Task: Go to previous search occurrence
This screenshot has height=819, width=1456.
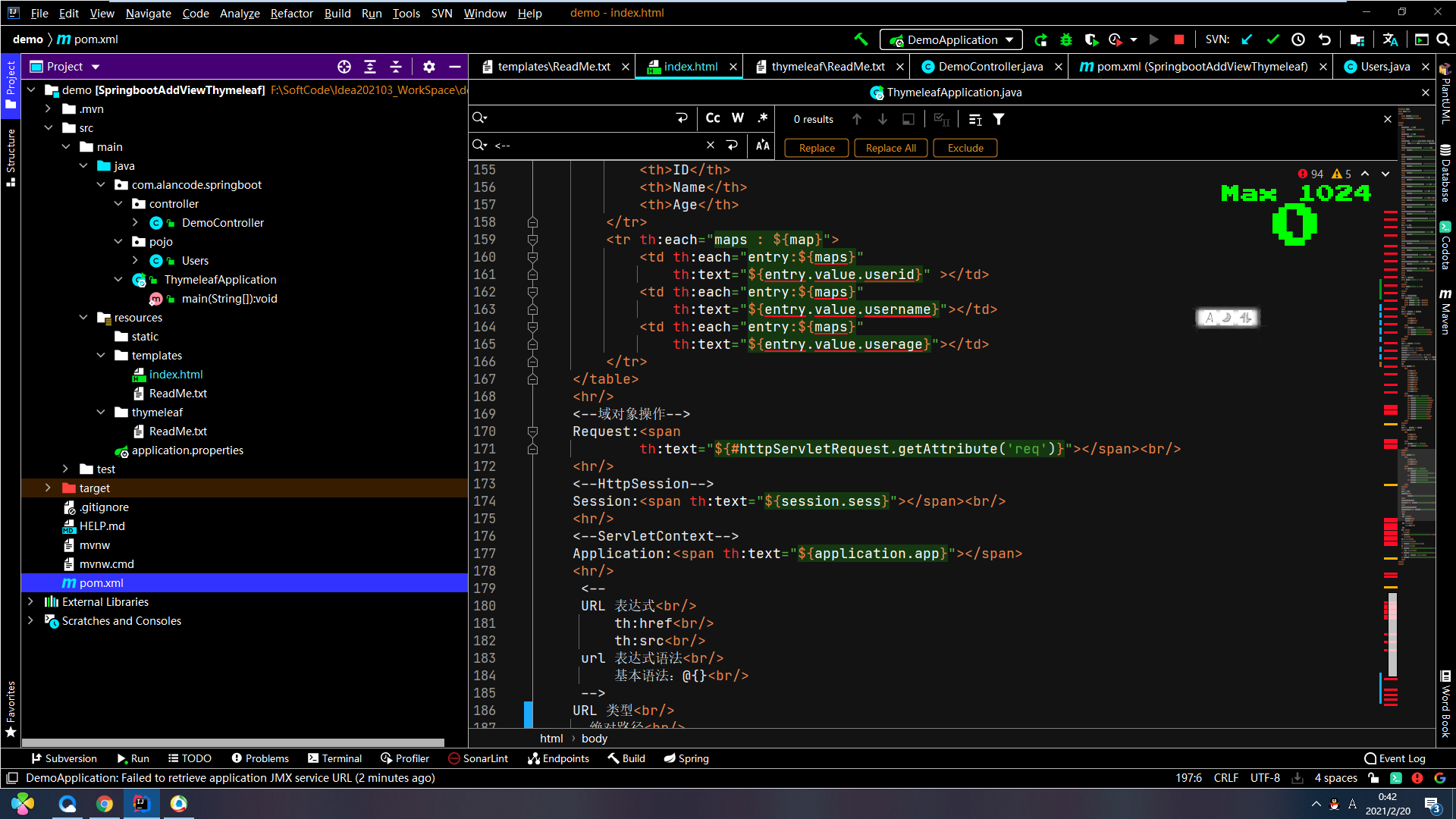Action: coord(857,119)
